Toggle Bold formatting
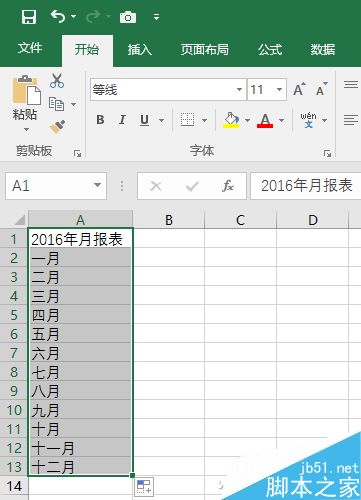 (100, 120)
